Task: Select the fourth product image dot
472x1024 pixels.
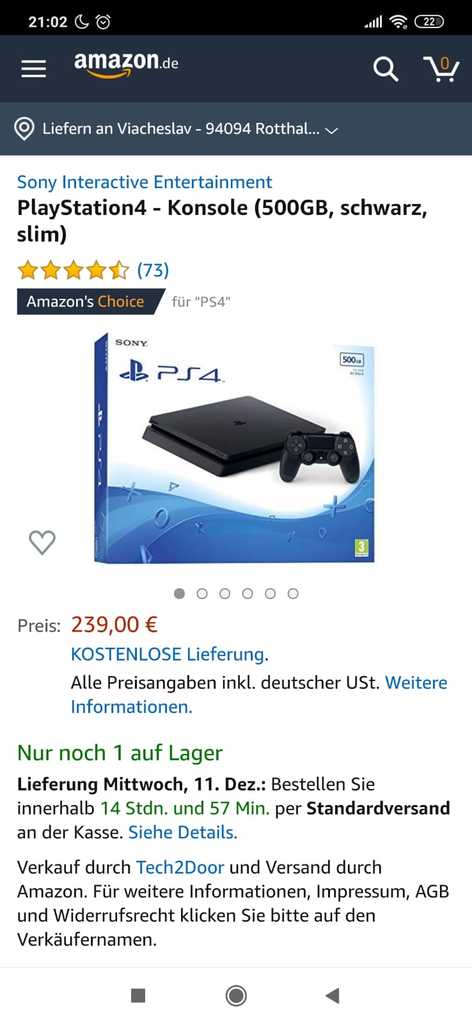Action: pyautogui.click(x=247, y=594)
